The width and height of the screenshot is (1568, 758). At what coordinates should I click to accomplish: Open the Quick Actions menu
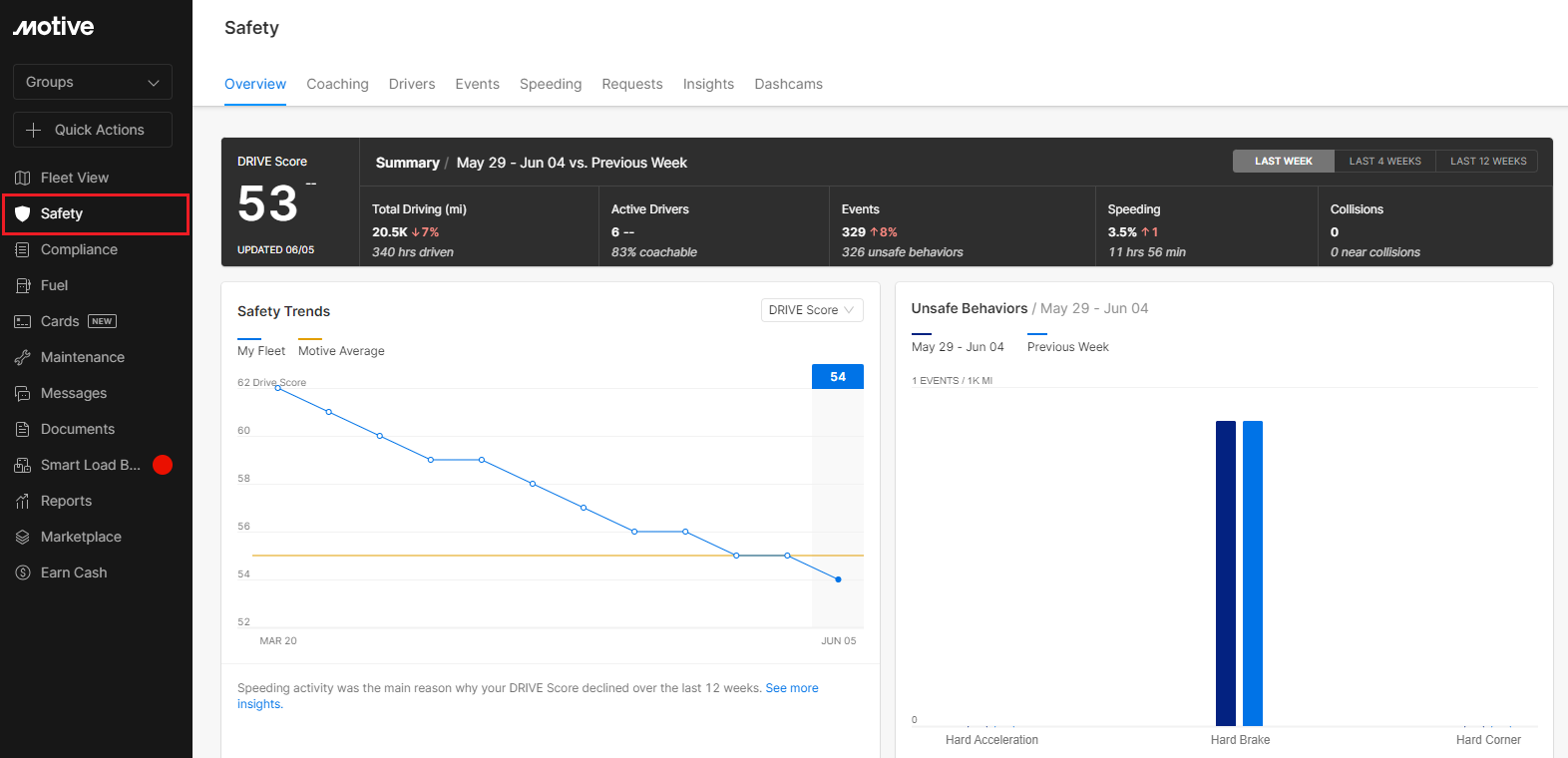pyautogui.click(x=93, y=130)
